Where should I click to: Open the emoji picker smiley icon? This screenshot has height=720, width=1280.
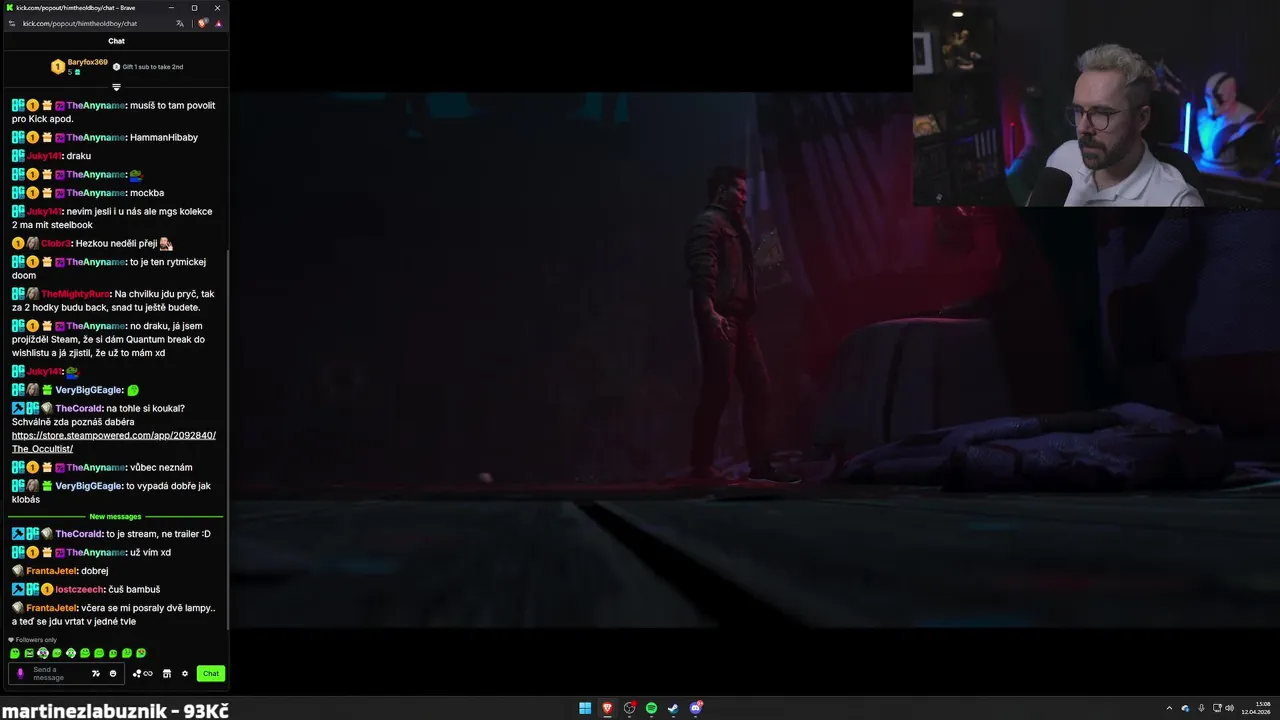(x=113, y=674)
